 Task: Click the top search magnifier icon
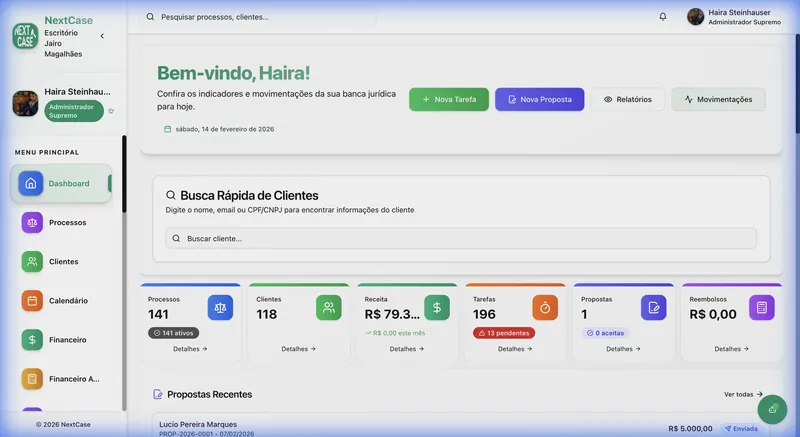(x=150, y=17)
